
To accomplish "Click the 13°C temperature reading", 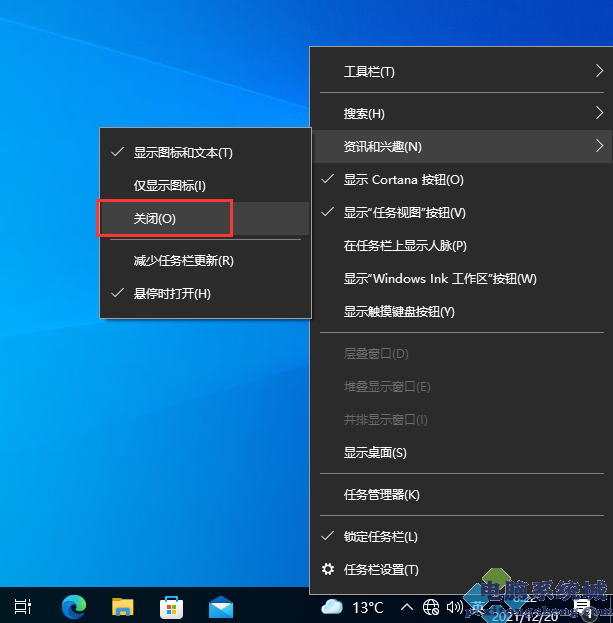I will coord(368,608).
